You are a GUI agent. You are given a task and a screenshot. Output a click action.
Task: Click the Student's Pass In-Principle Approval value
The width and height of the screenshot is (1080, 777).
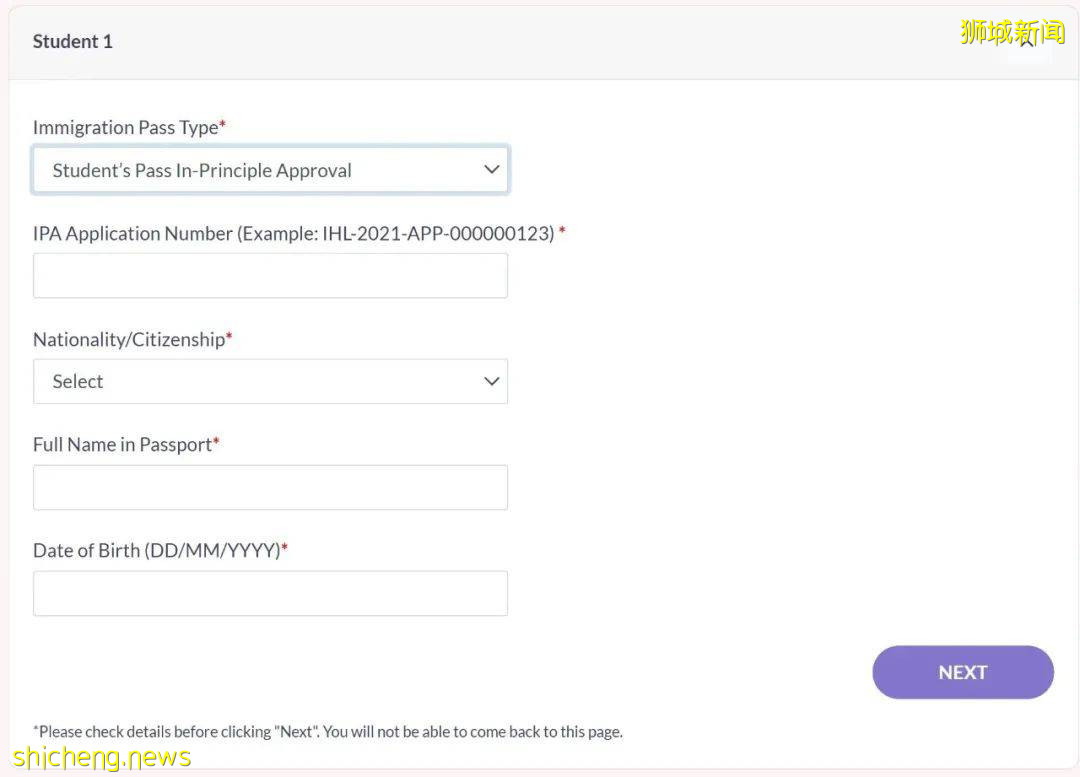(x=202, y=170)
